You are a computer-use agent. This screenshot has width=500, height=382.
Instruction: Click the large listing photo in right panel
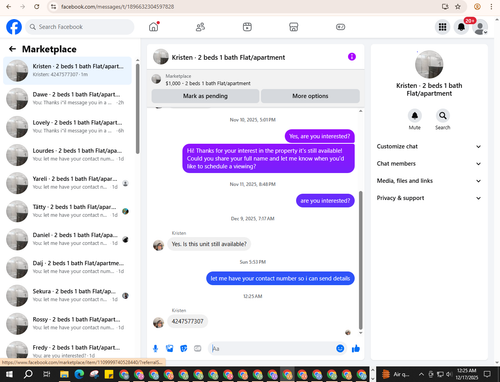coord(429,64)
